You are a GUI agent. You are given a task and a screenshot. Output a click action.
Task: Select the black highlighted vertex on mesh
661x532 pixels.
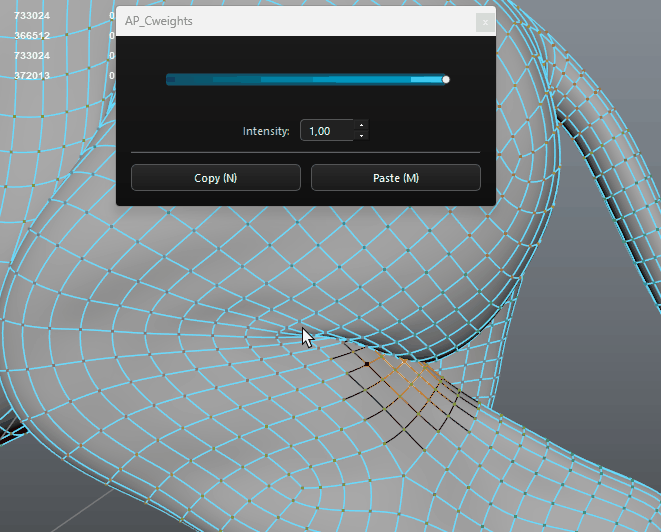coord(367,363)
